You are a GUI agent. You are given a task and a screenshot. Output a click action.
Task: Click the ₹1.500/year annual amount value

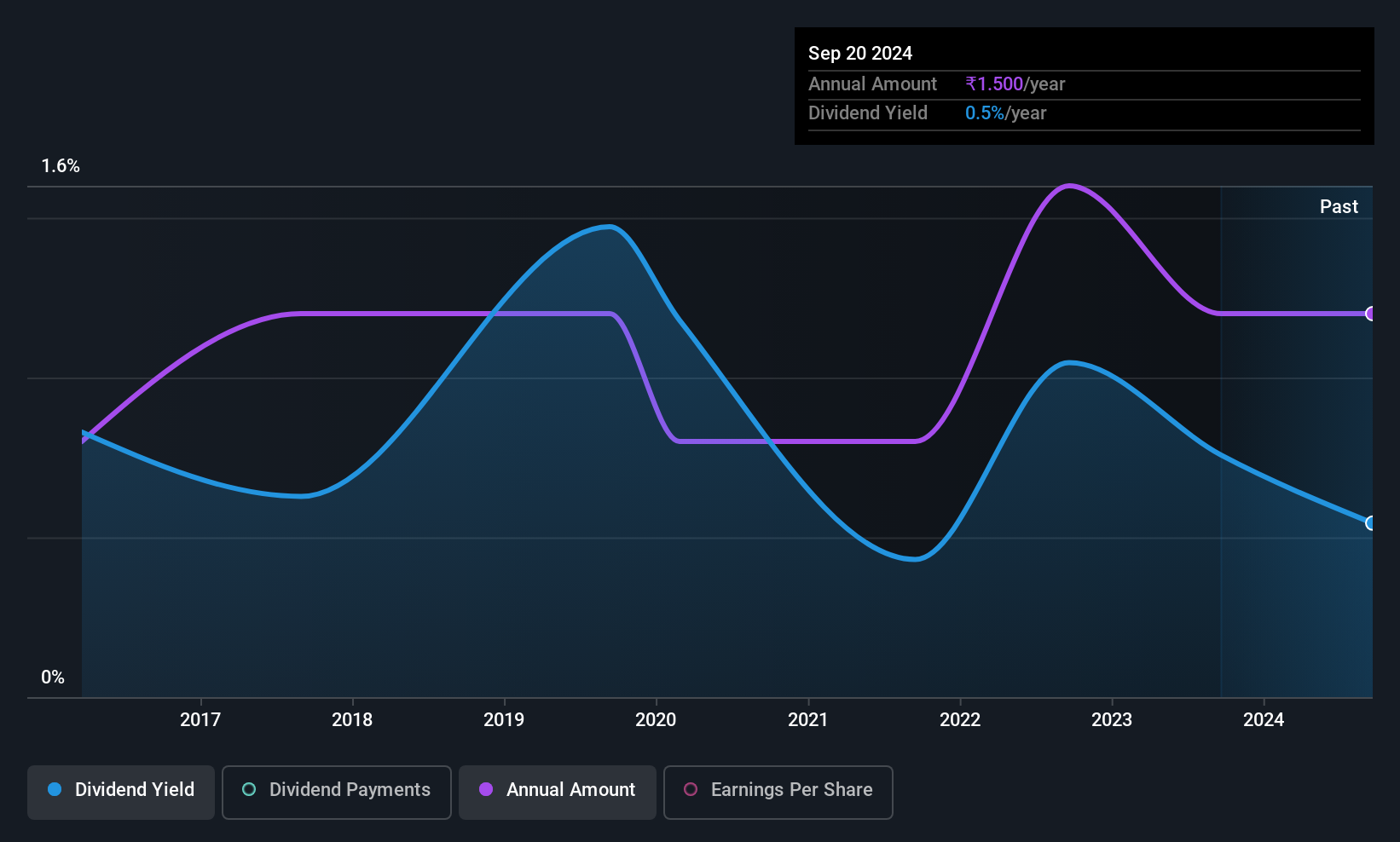point(1015,84)
